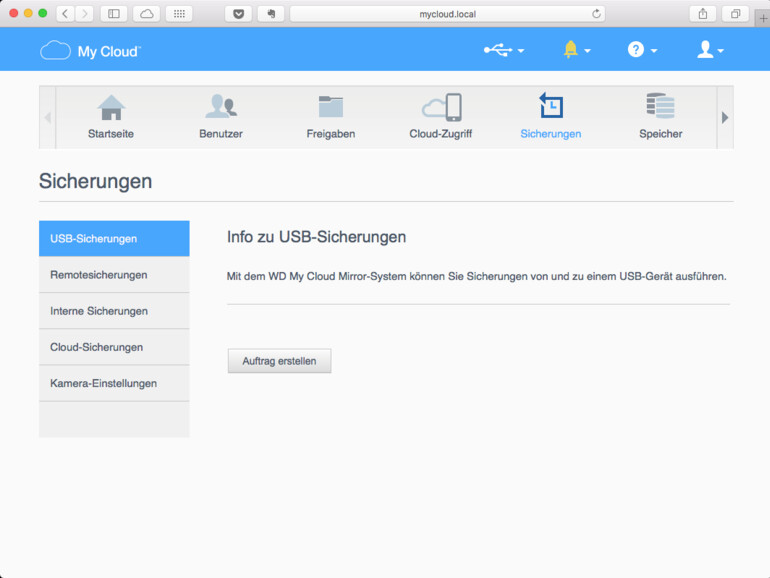This screenshot has height=578, width=770.
Task: Open the Speicher storage icon
Action: [x=660, y=106]
